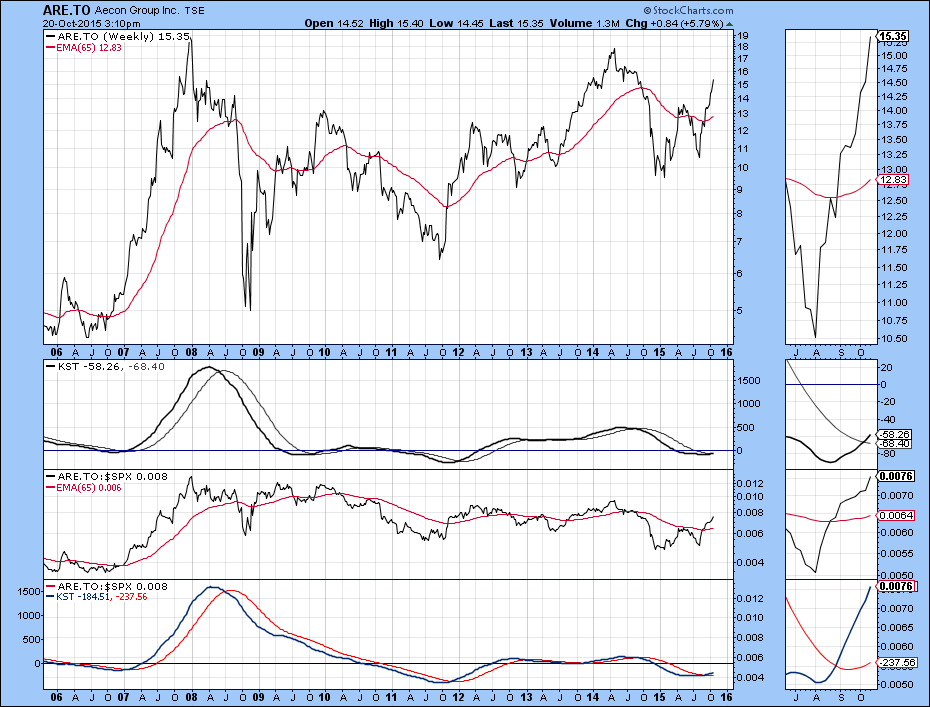Screen dimensions: 930x707
Task: Click the Chg +0.84 (+5.79%) value
Action: pos(674,23)
